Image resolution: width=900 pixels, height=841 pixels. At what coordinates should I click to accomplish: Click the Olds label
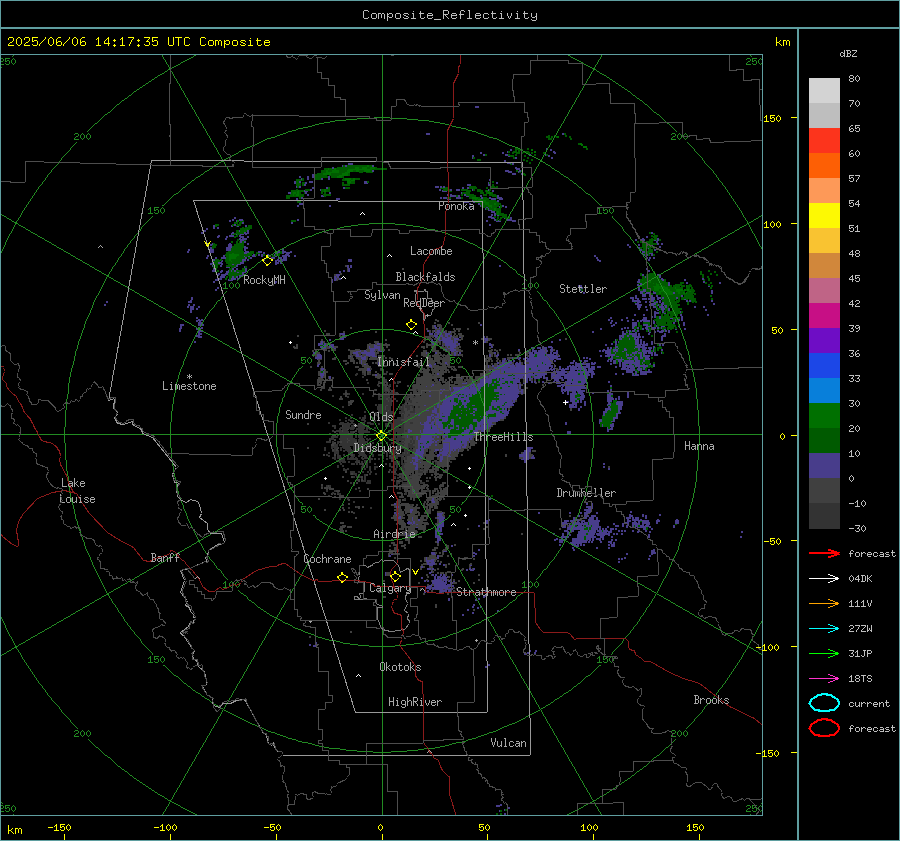(x=381, y=417)
